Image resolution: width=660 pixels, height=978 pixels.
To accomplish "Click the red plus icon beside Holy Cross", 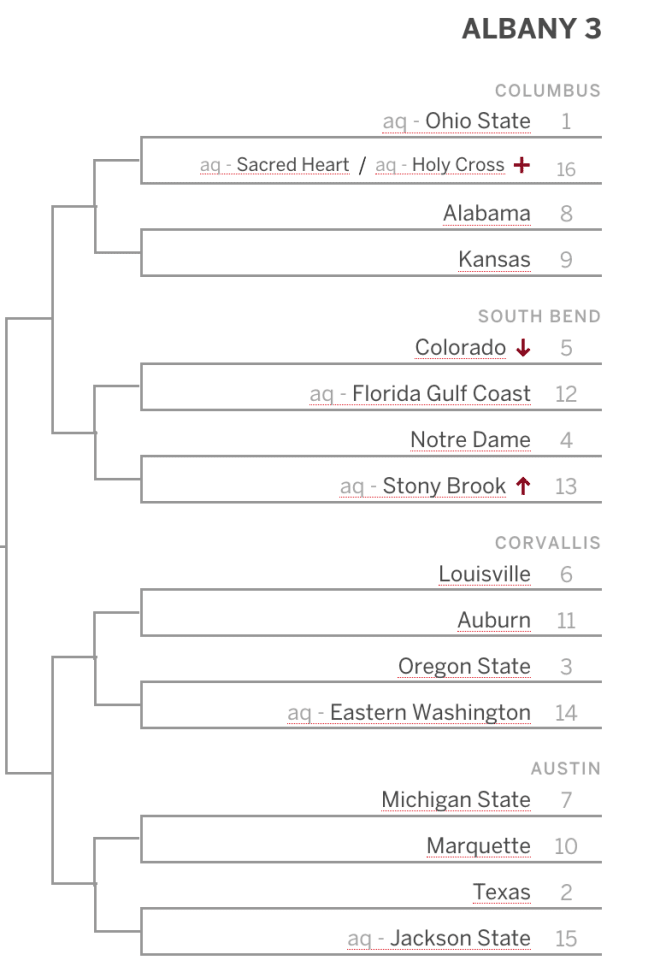I will pyautogui.click(x=522, y=165).
